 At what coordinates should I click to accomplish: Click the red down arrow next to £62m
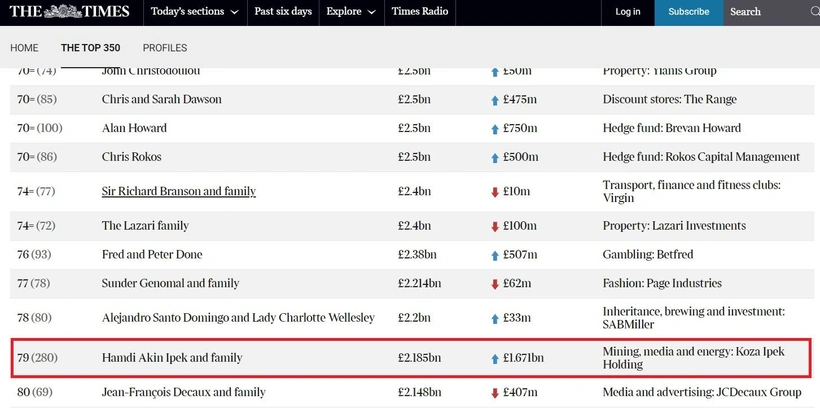click(495, 285)
